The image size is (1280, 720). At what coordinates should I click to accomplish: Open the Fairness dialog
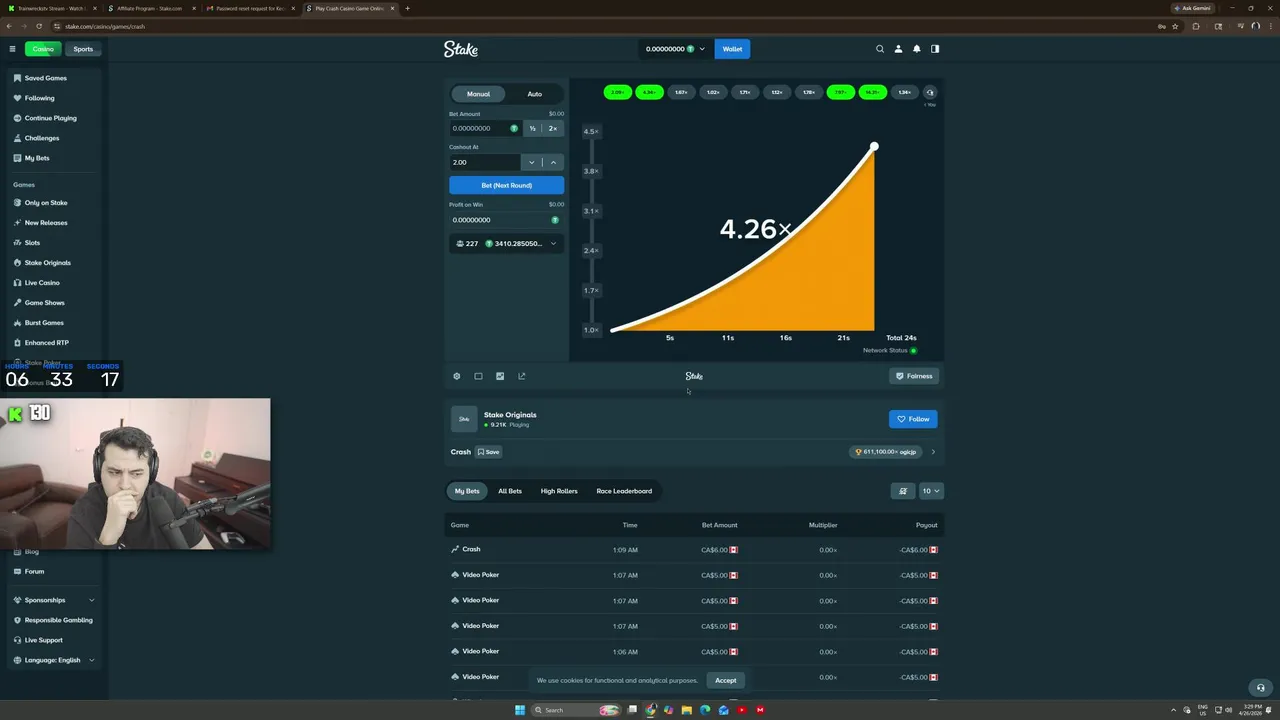tap(914, 376)
